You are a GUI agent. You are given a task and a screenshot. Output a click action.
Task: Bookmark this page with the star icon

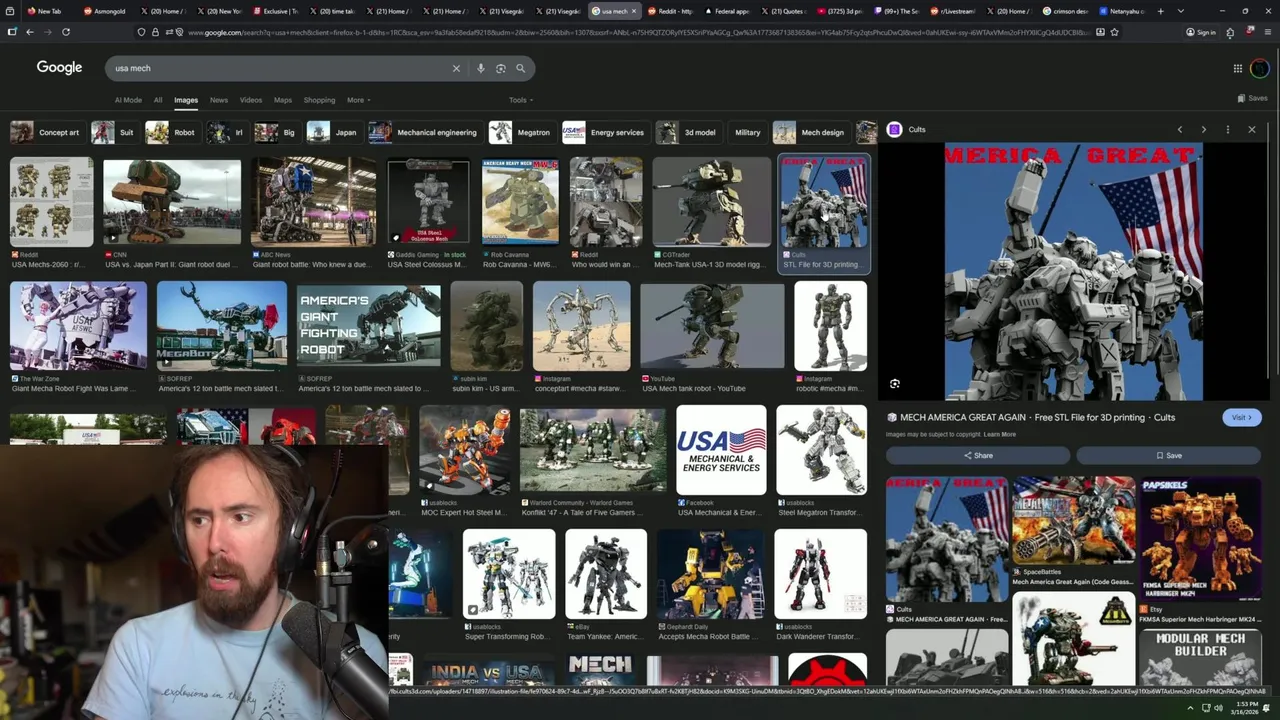coord(1114,32)
